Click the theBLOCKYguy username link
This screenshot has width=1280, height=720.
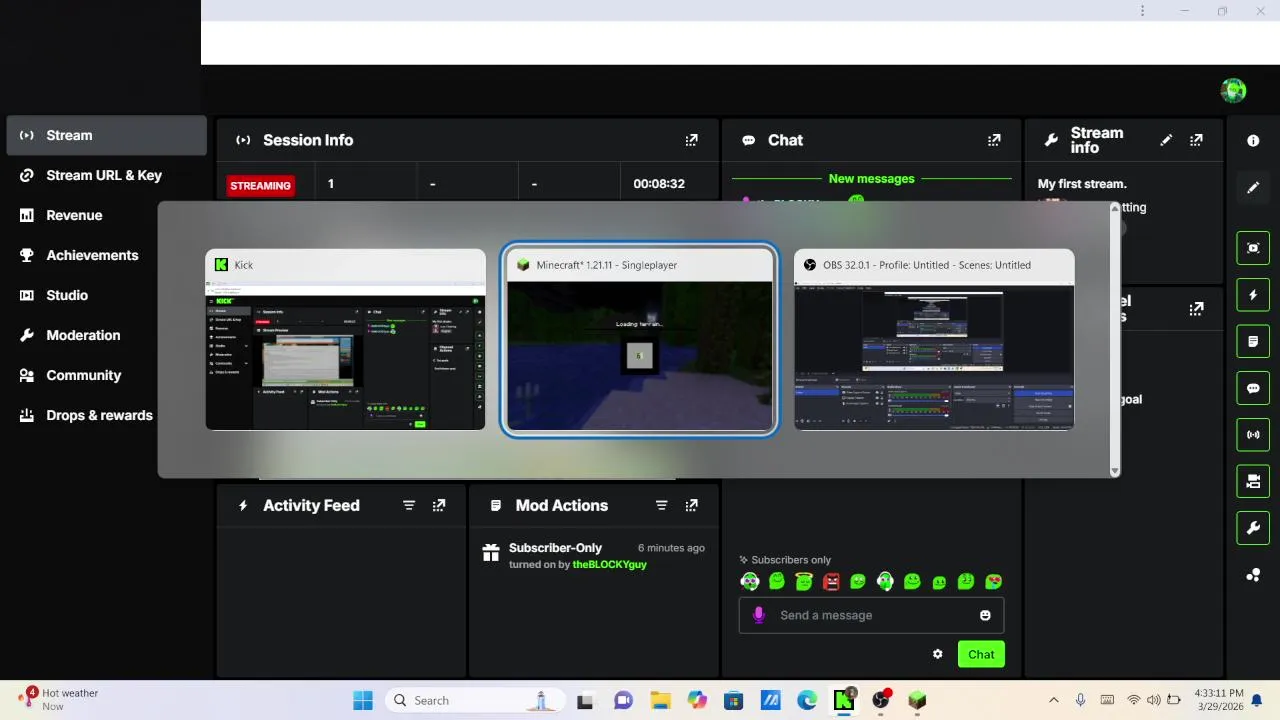pyautogui.click(x=609, y=564)
